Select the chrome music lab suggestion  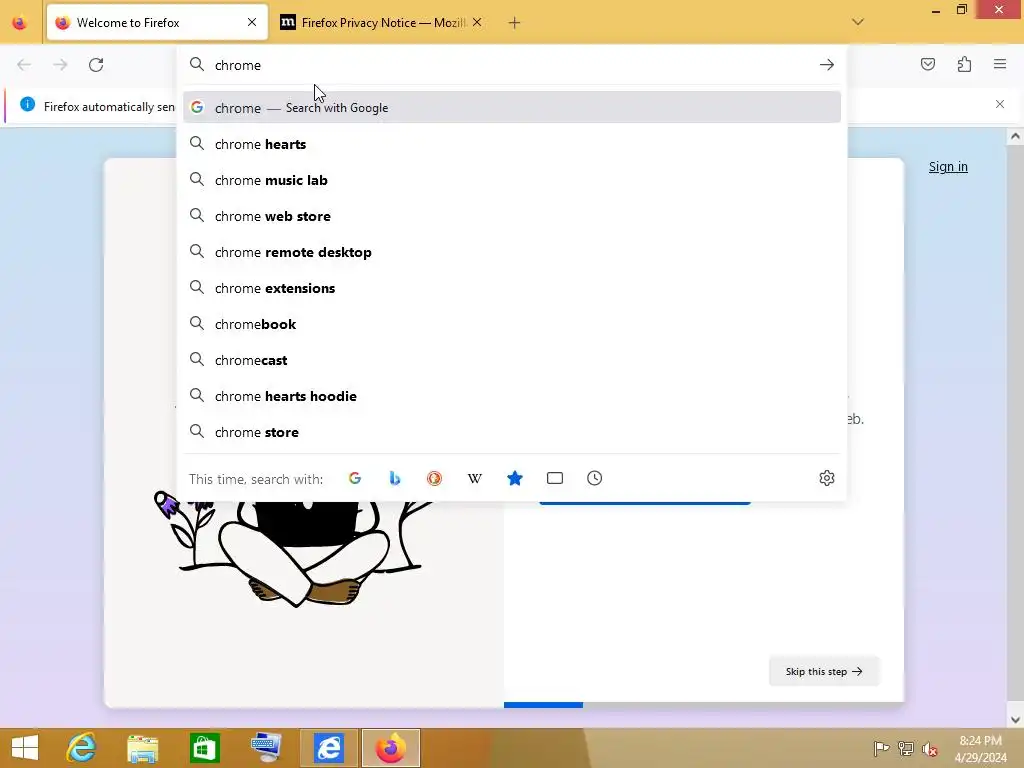click(512, 180)
